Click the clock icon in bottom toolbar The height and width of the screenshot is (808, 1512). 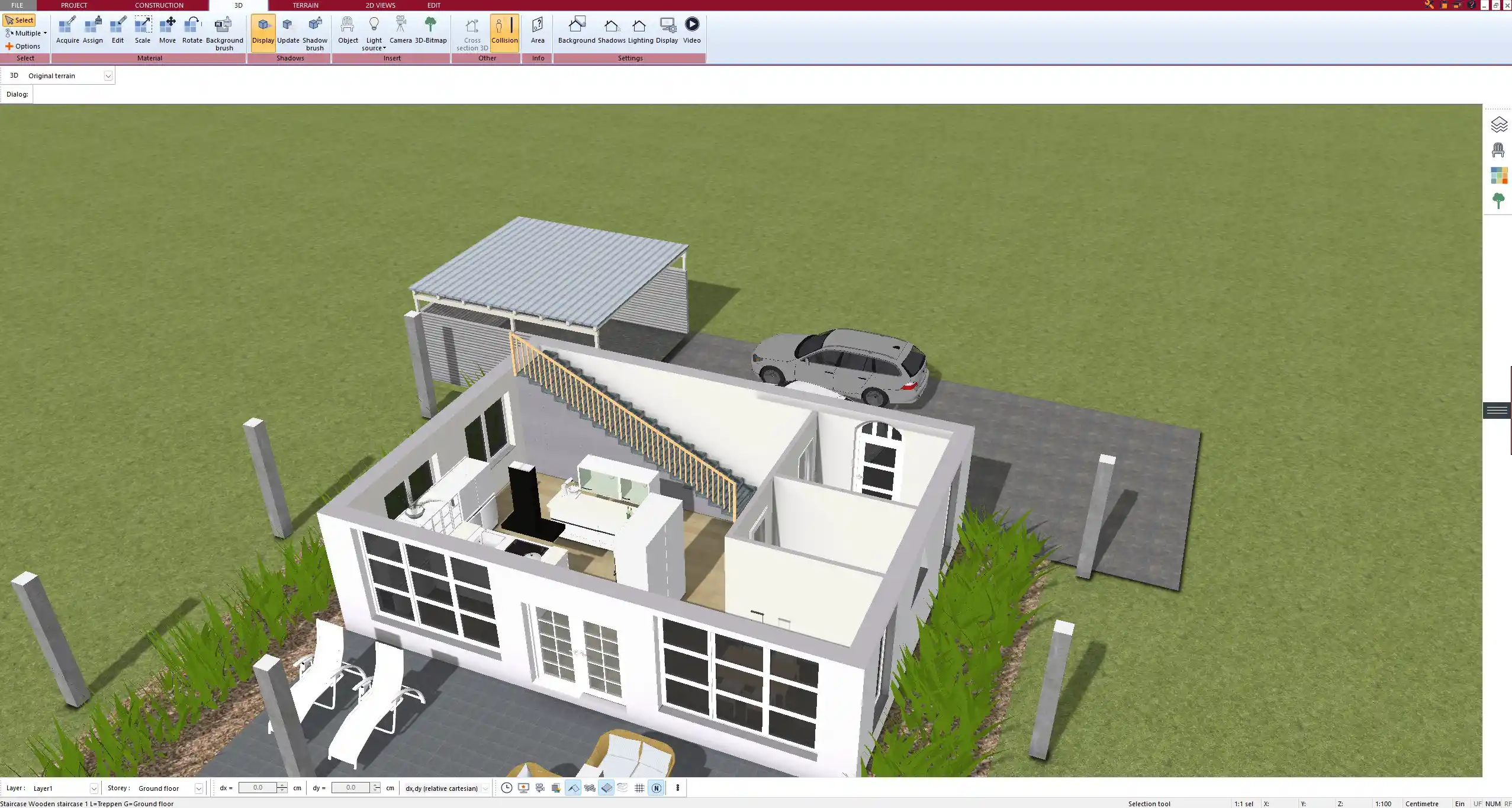click(x=507, y=788)
